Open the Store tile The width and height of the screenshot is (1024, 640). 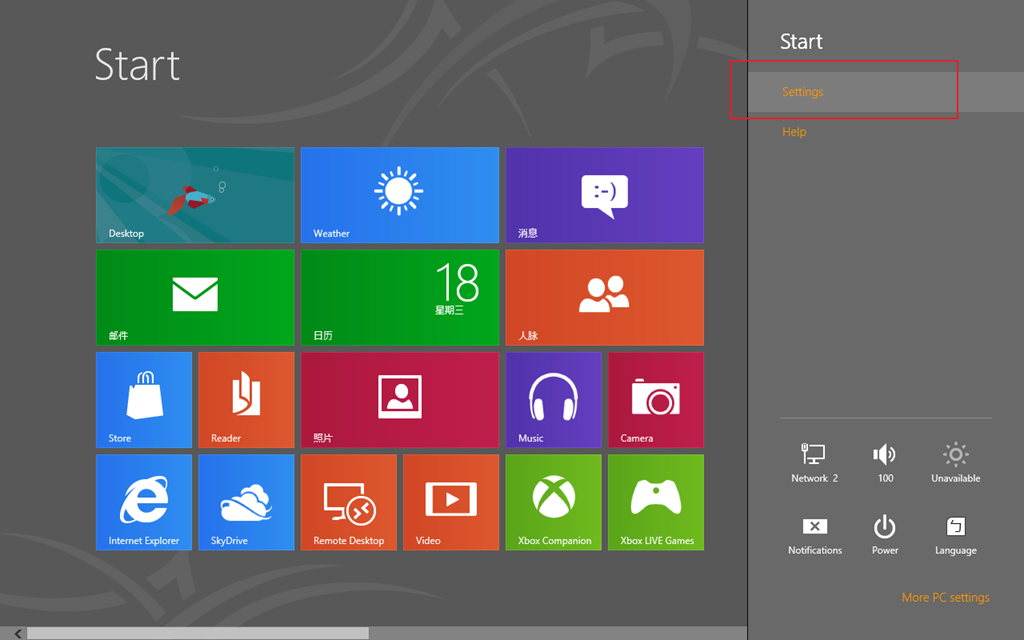(144, 399)
